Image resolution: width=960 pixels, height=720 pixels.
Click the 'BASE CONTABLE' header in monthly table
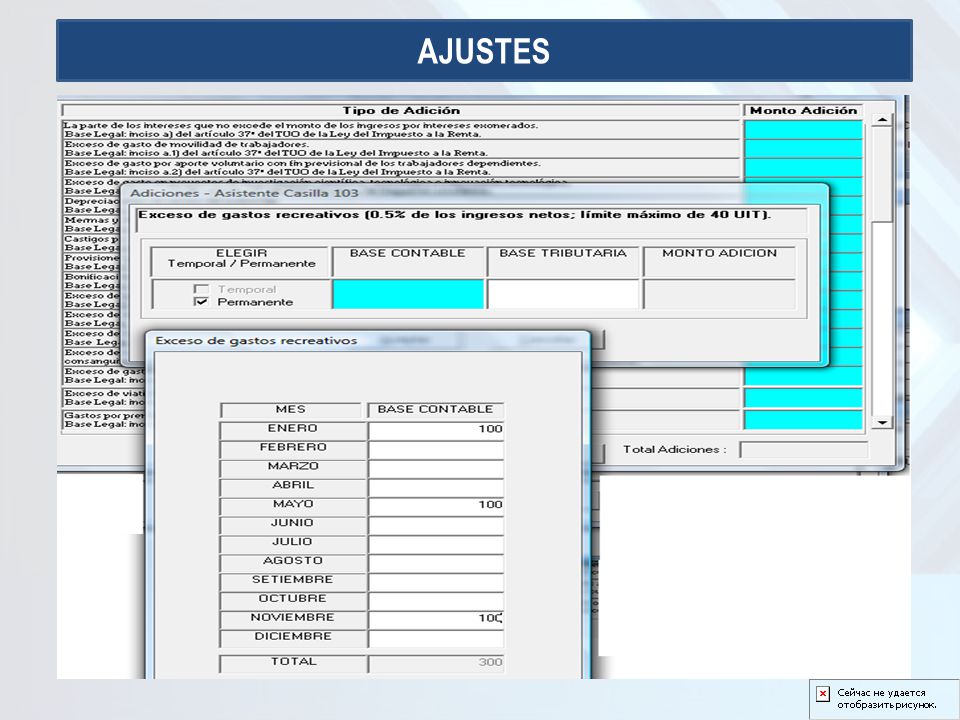[435, 410]
